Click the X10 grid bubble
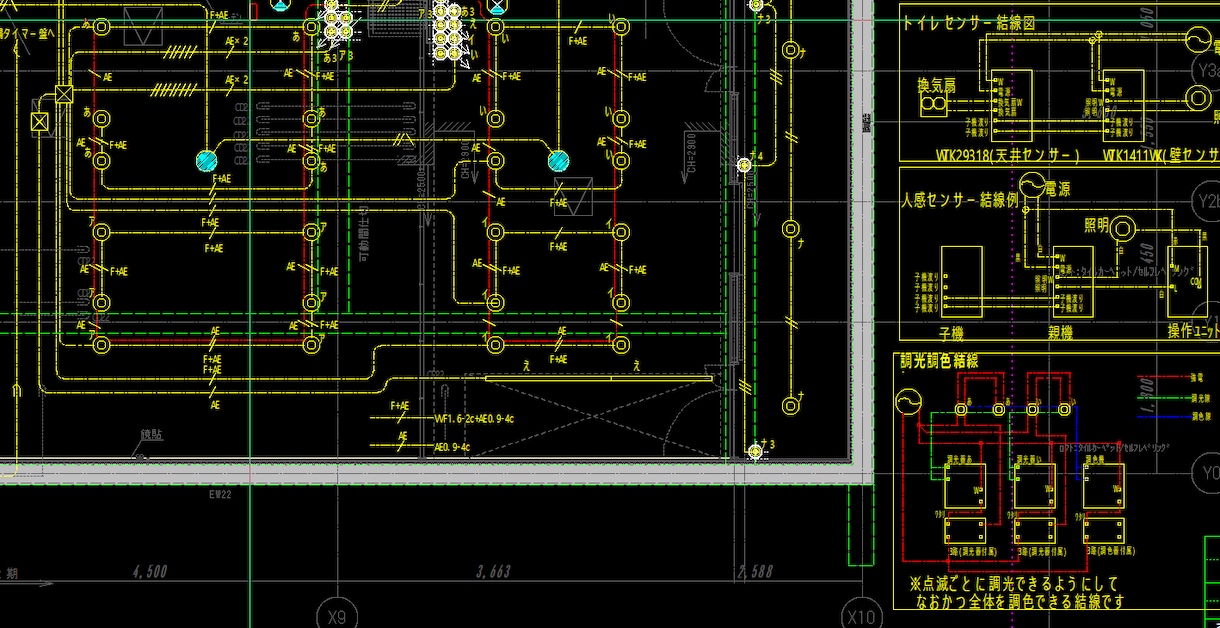This screenshot has width=1220, height=628. coord(861,615)
